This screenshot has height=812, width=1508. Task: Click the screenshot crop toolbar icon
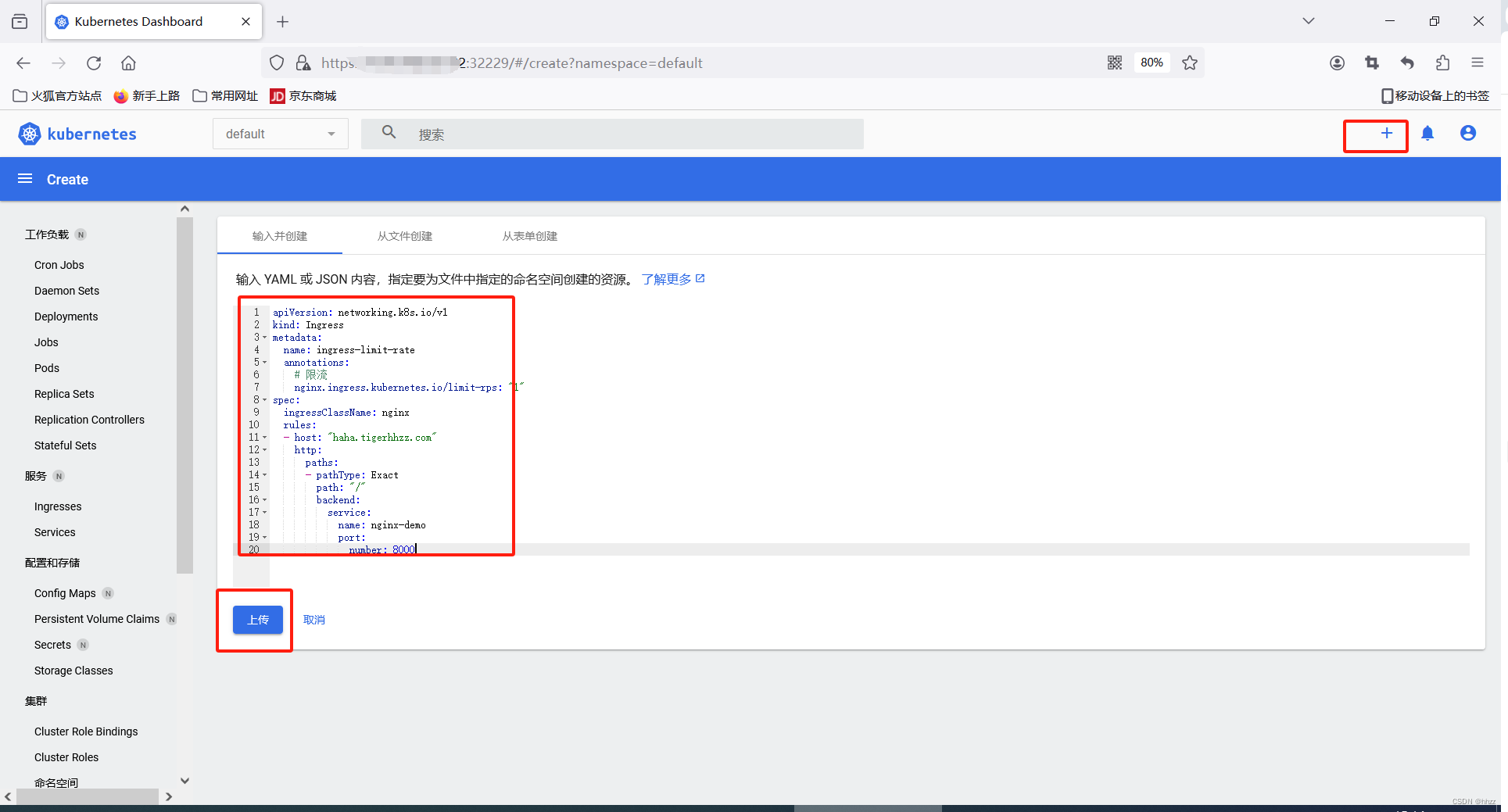point(1372,63)
